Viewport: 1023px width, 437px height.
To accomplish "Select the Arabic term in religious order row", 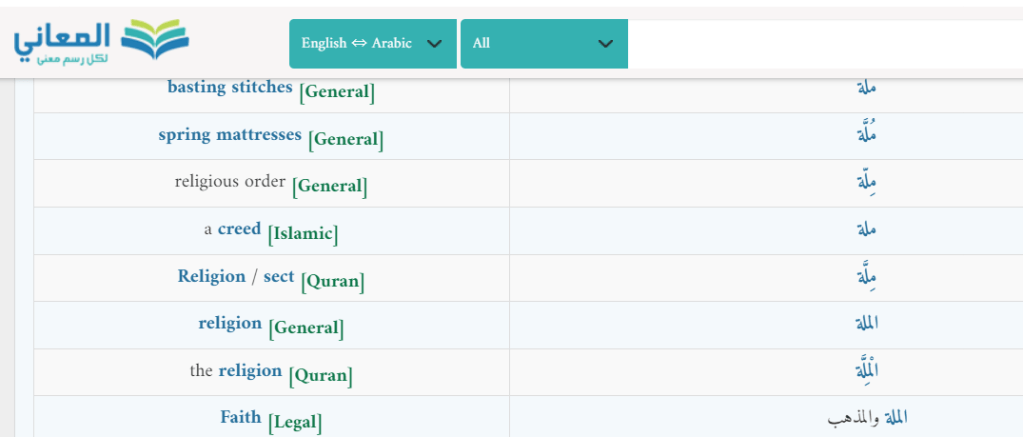I will [x=866, y=182].
